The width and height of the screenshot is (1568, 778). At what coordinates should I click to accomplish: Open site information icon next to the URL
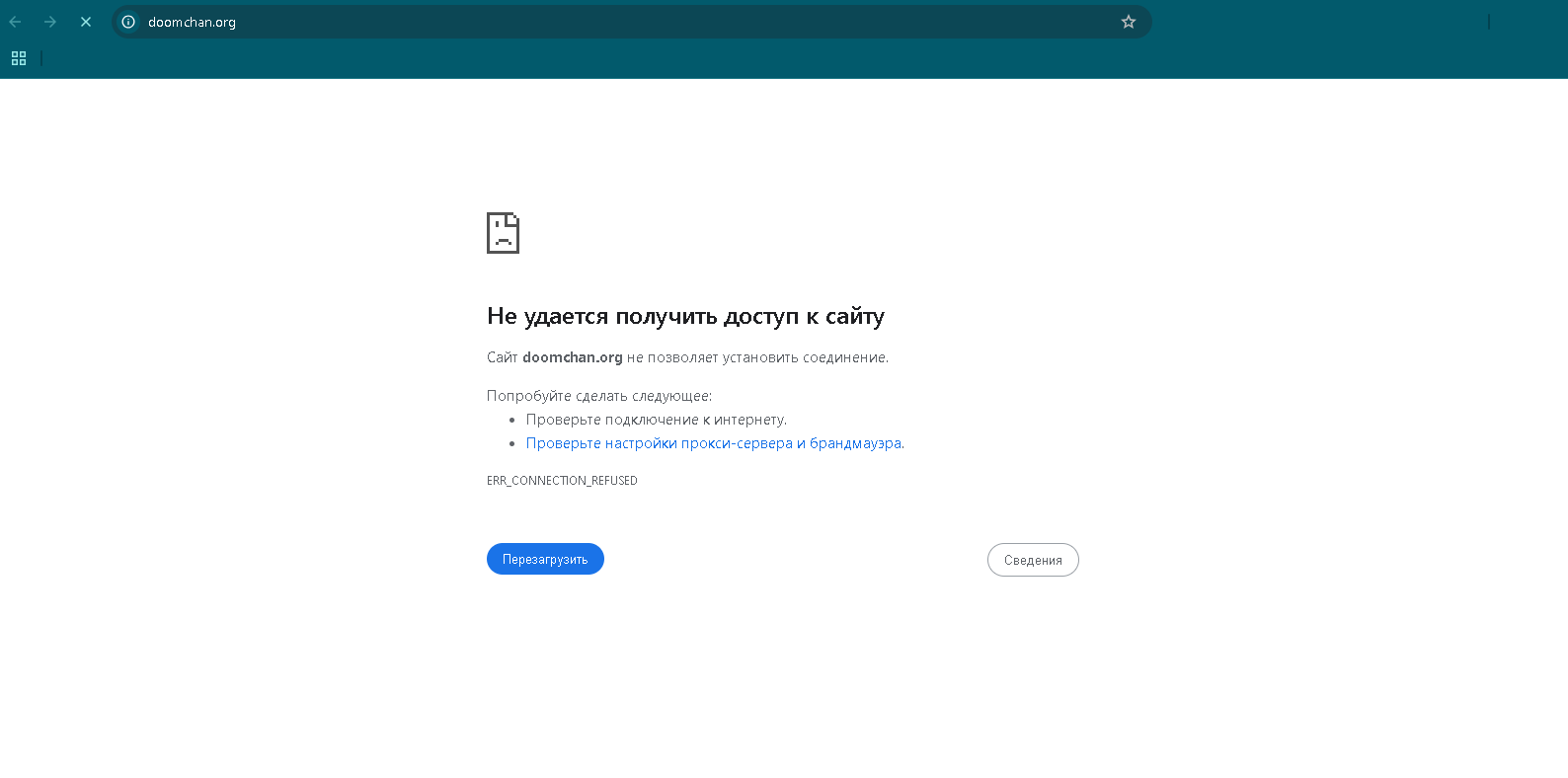coord(128,22)
